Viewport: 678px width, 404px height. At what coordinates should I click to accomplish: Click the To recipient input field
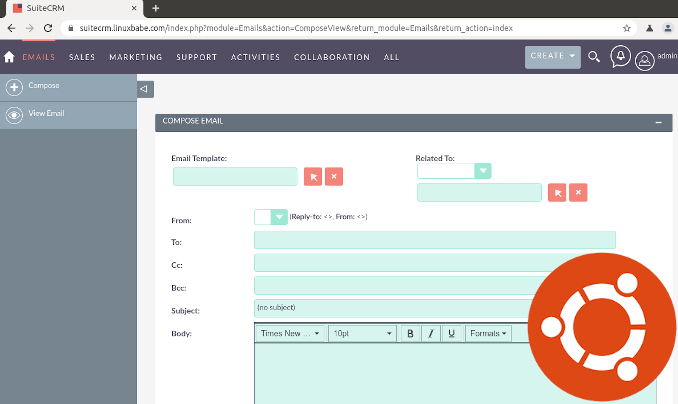(x=434, y=240)
